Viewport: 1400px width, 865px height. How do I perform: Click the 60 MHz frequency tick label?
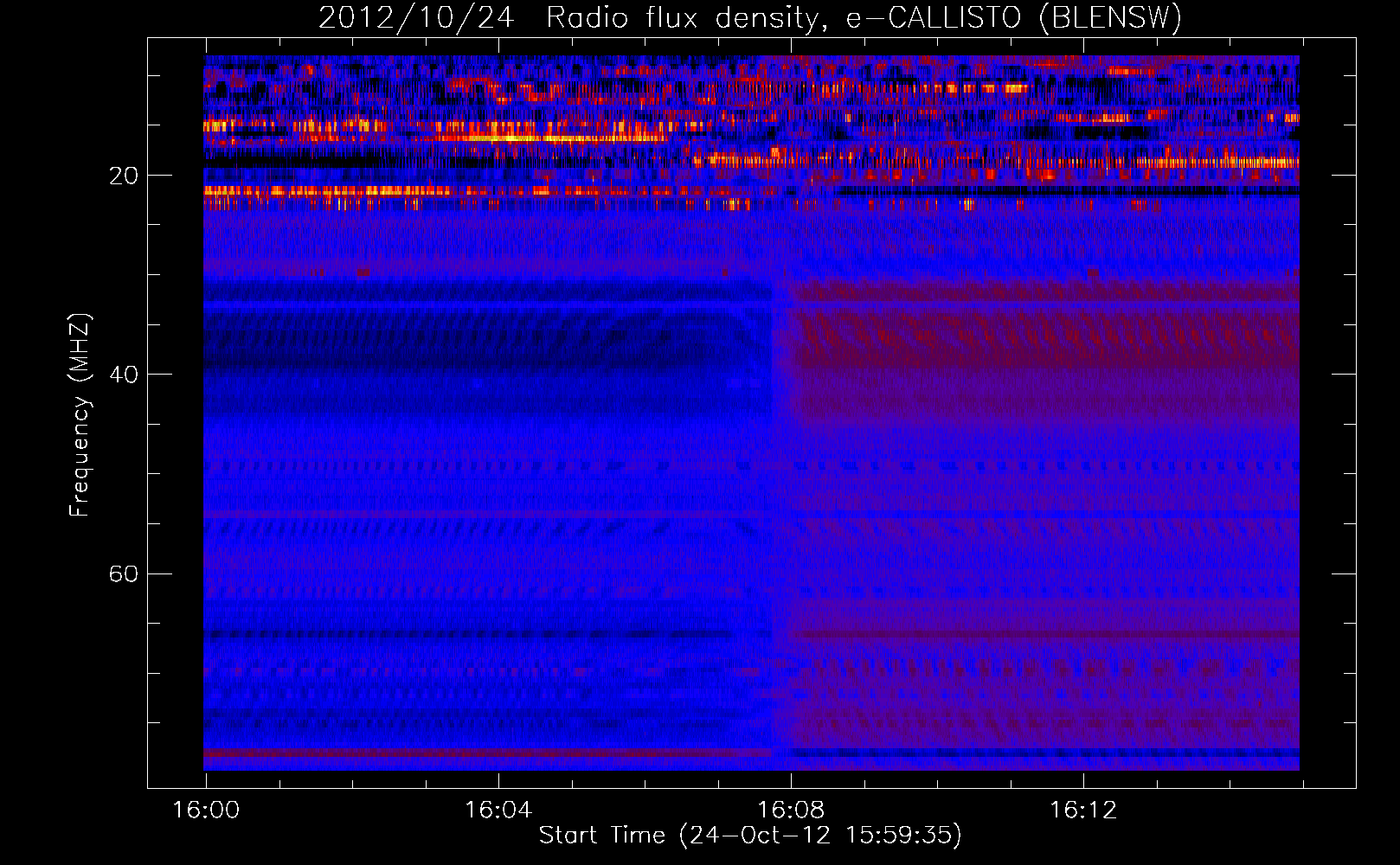[124, 574]
